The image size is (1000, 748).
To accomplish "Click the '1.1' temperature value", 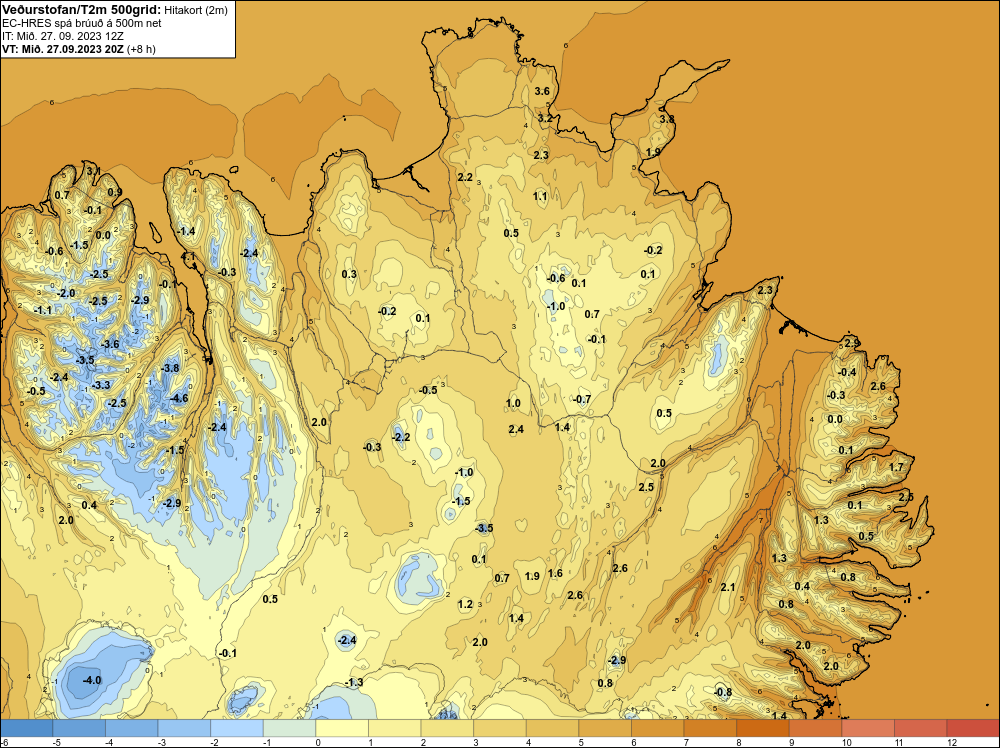I will point(540,196).
